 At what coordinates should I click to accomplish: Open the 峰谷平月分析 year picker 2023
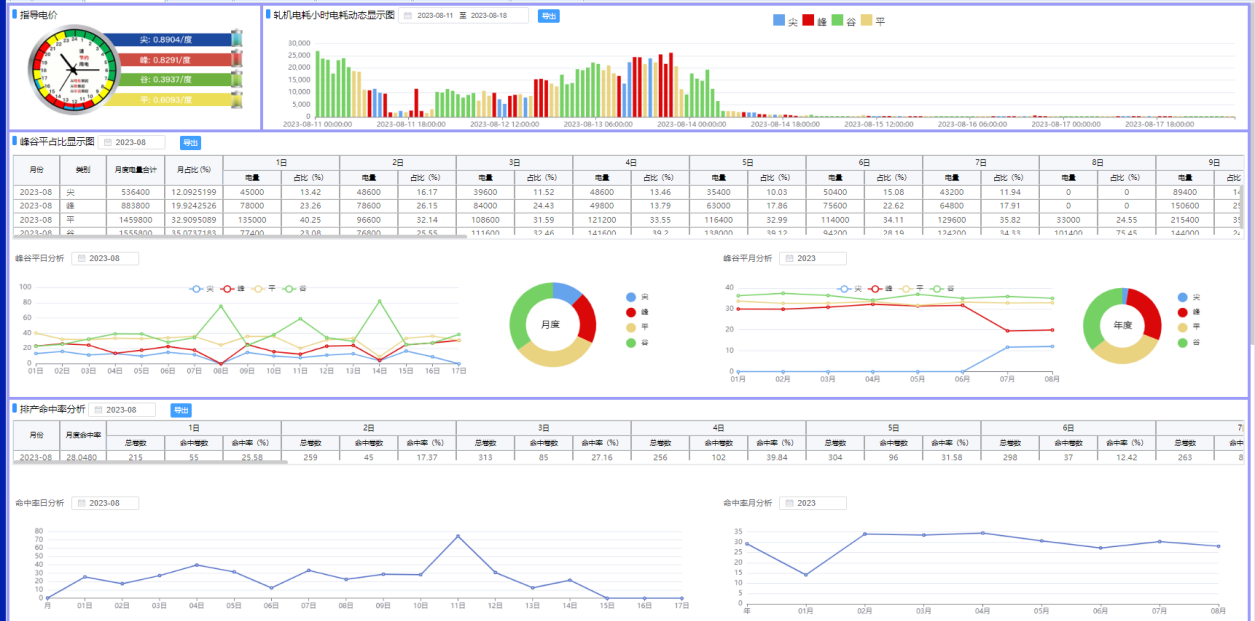[x=813, y=258]
